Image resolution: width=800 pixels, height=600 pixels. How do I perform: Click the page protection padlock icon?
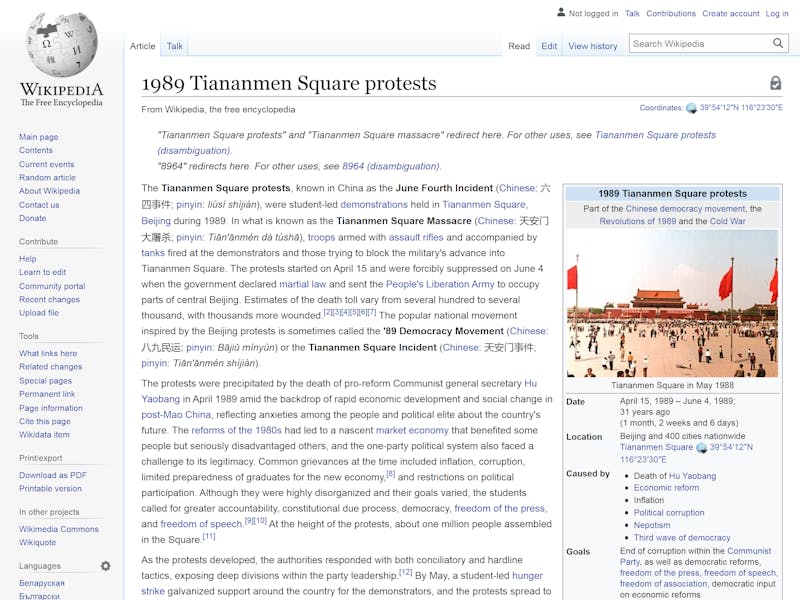tap(776, 83)
